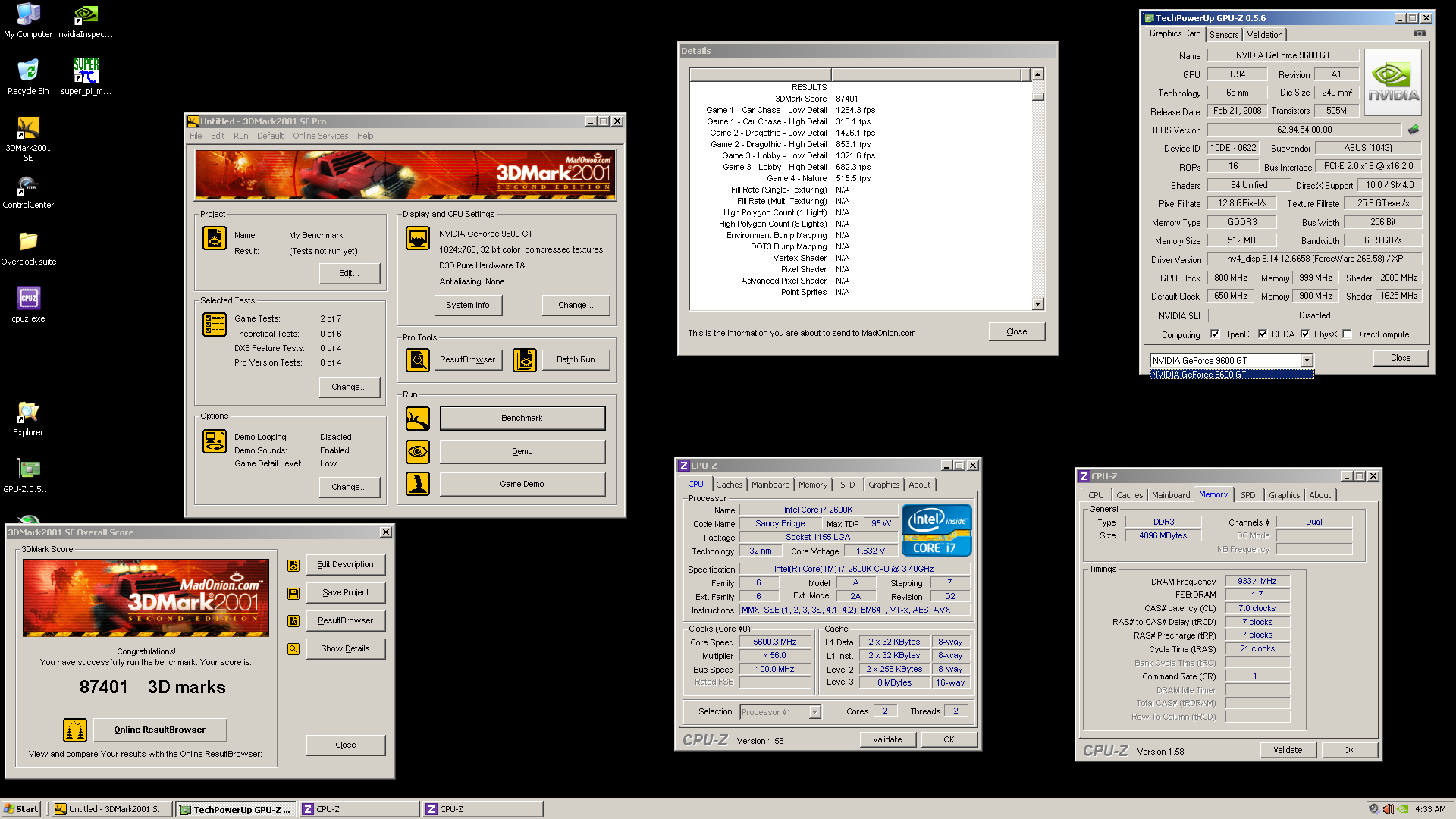Switch to Mainboard tab in CPU-Z CPU window

[770, 485]
